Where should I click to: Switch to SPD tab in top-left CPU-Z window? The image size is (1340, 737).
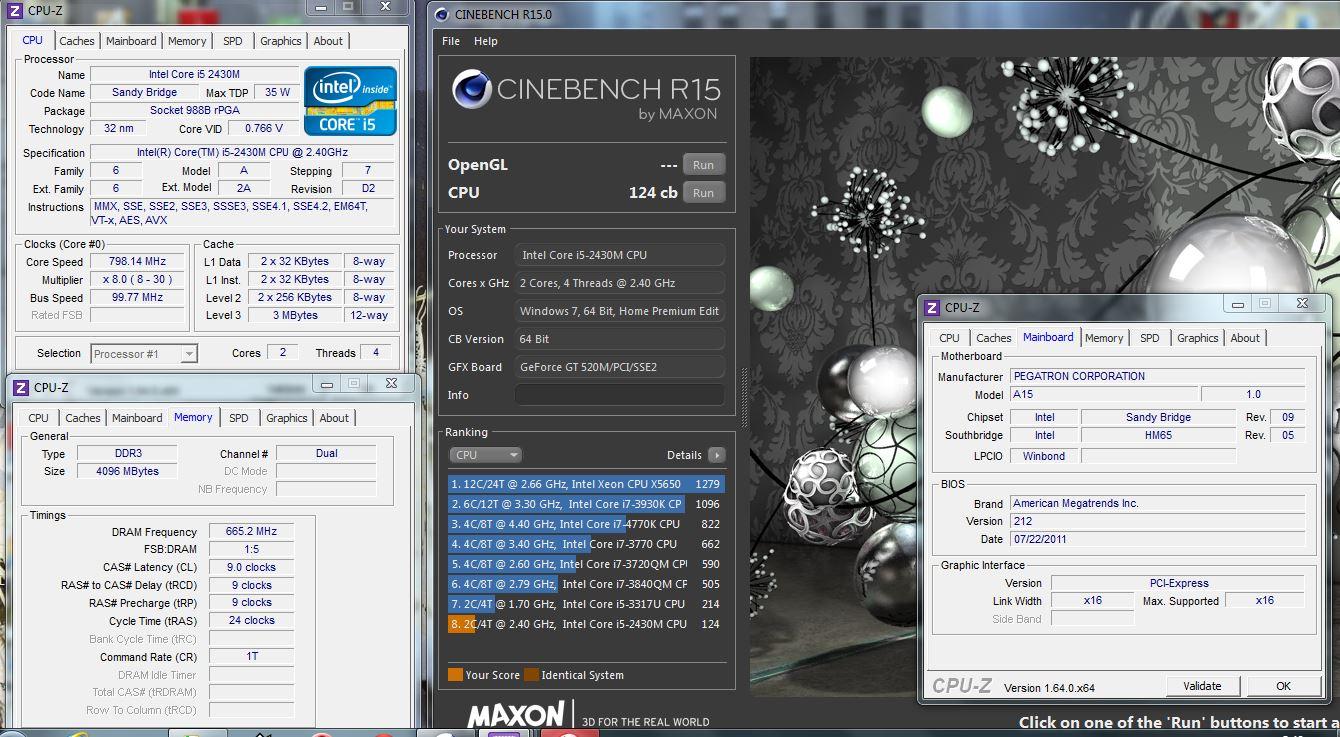pyautogui.click(x=232, y=41)
